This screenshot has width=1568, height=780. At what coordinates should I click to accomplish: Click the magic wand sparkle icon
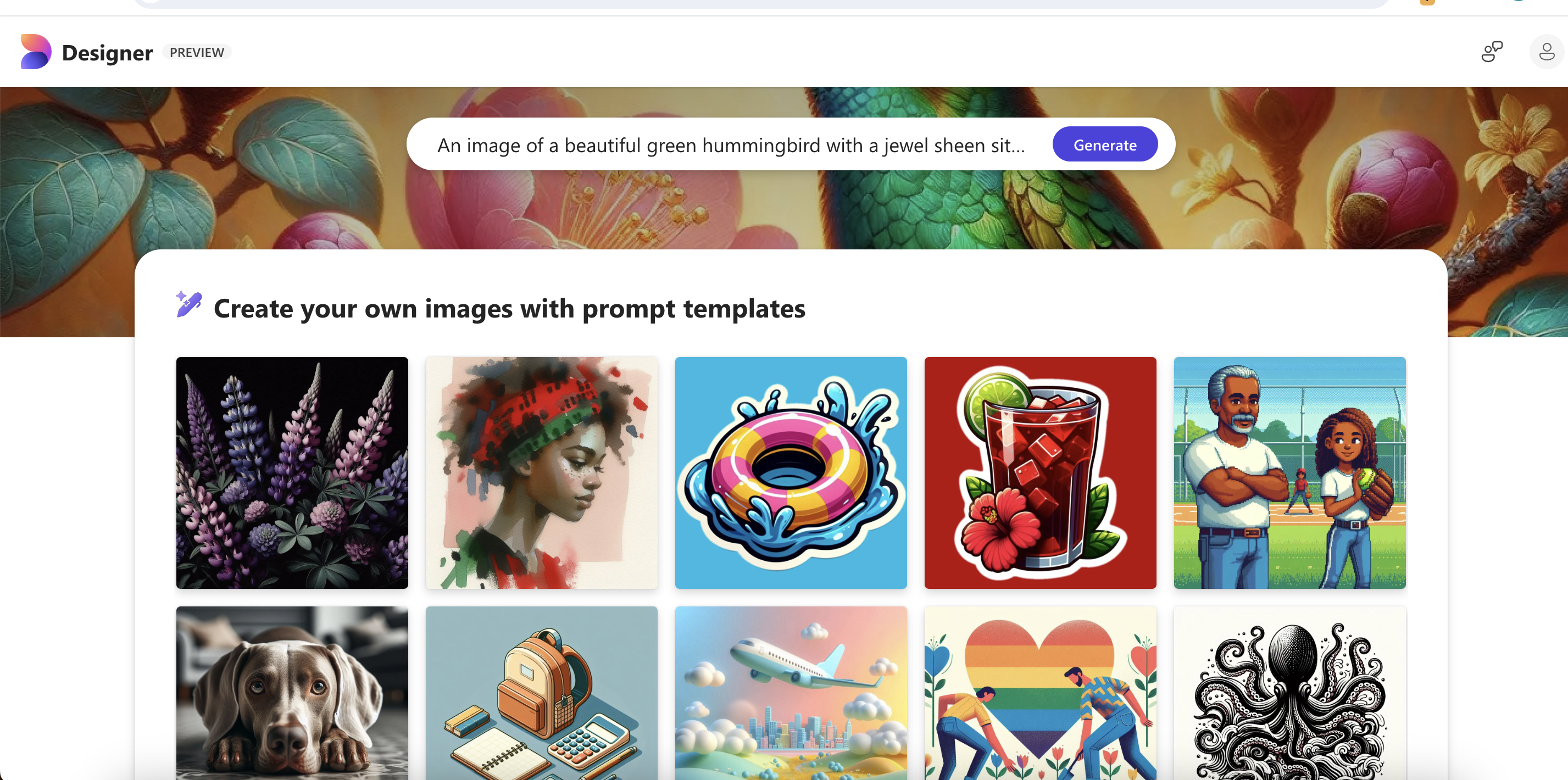point(188,304)
